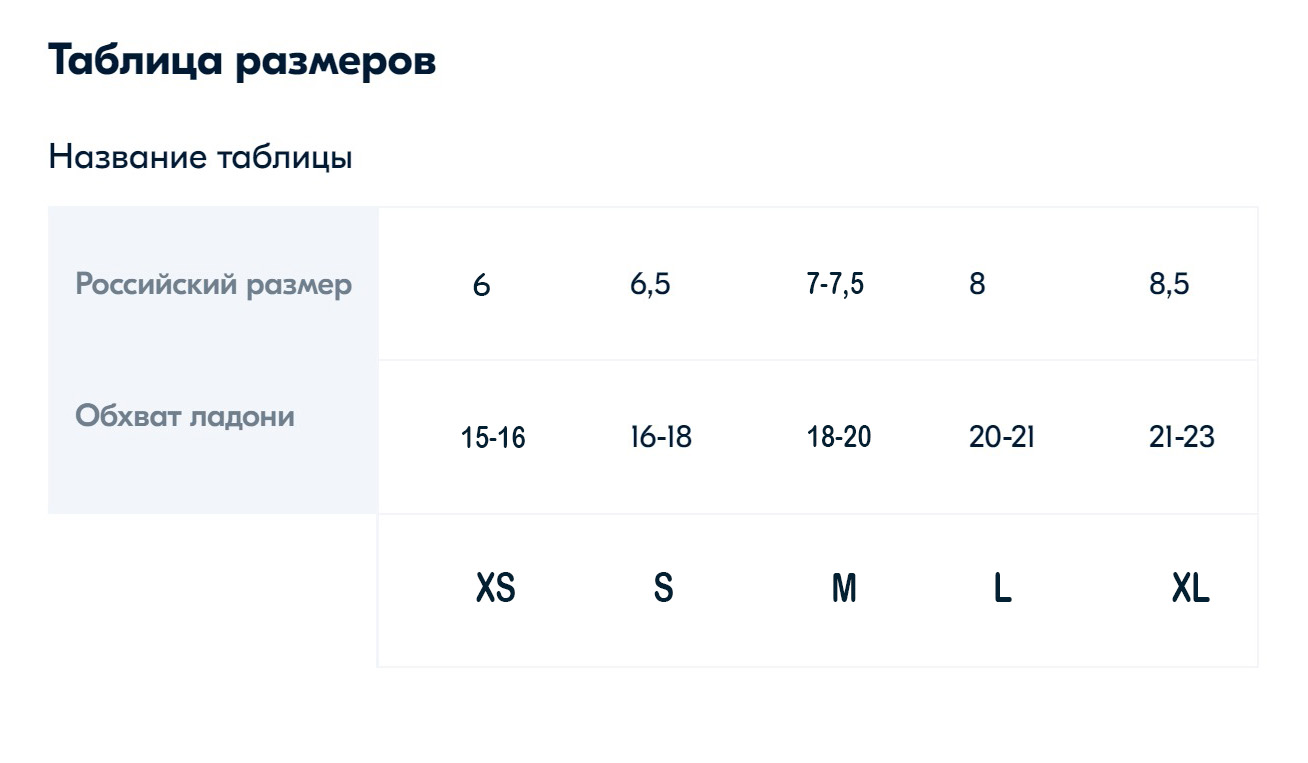This screenshot has width=1308, height=763.
Task: Click Russian size 6 cell
Action: [x=481, y=286]
